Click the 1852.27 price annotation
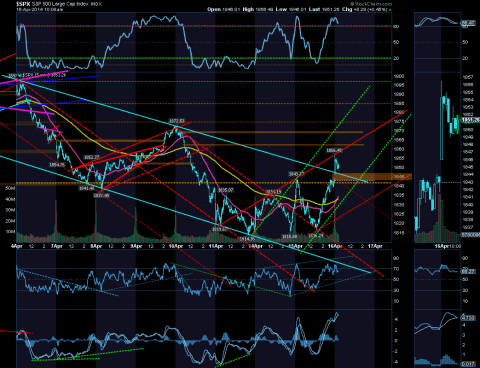The width and height of the screenshot is (480, 368). click(x=91, y=157)
